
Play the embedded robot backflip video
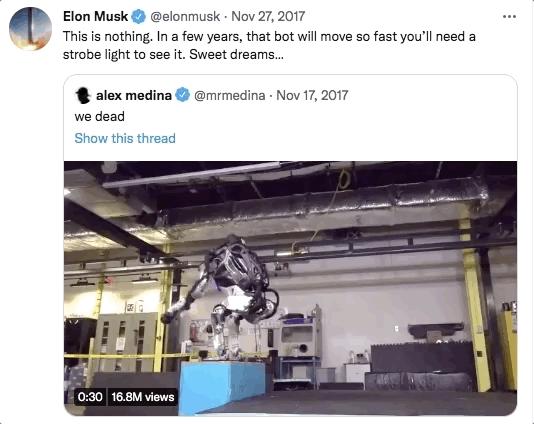[290, 288]
